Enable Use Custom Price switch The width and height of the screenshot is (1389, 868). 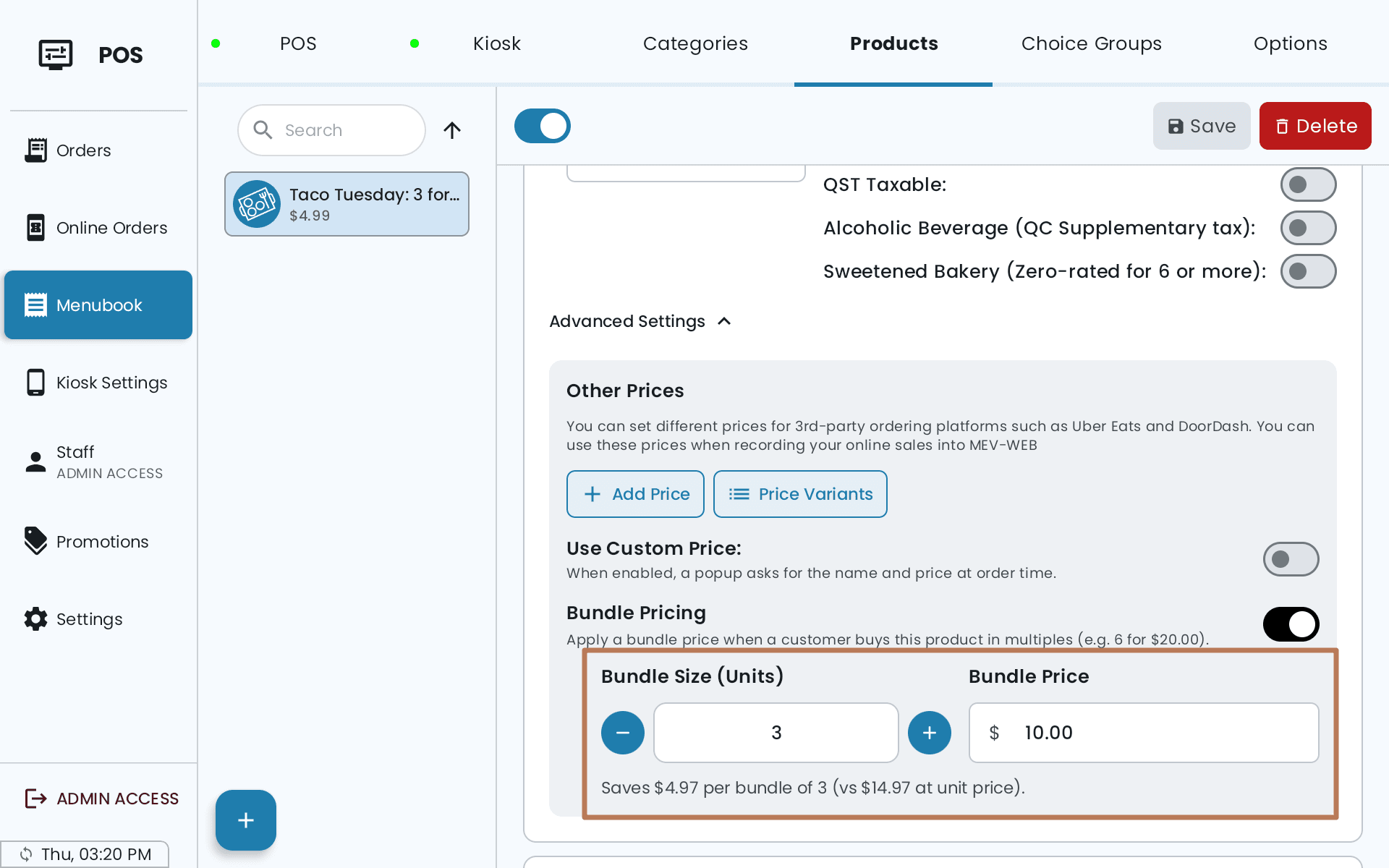pyautogui.click(x=1291, y=559)
